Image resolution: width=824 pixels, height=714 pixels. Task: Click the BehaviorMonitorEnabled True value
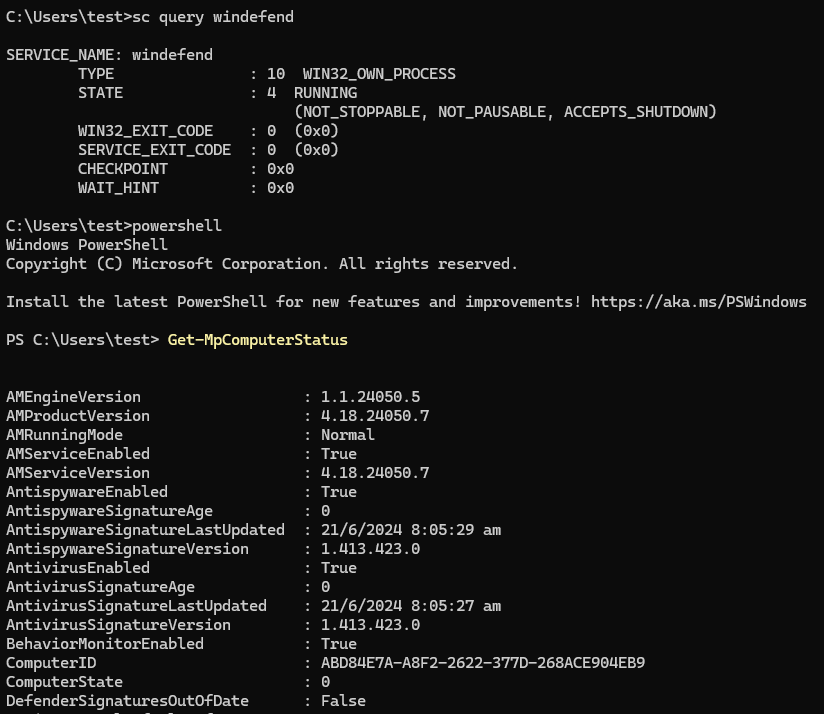pyautogui.click(x=338, y=644)
